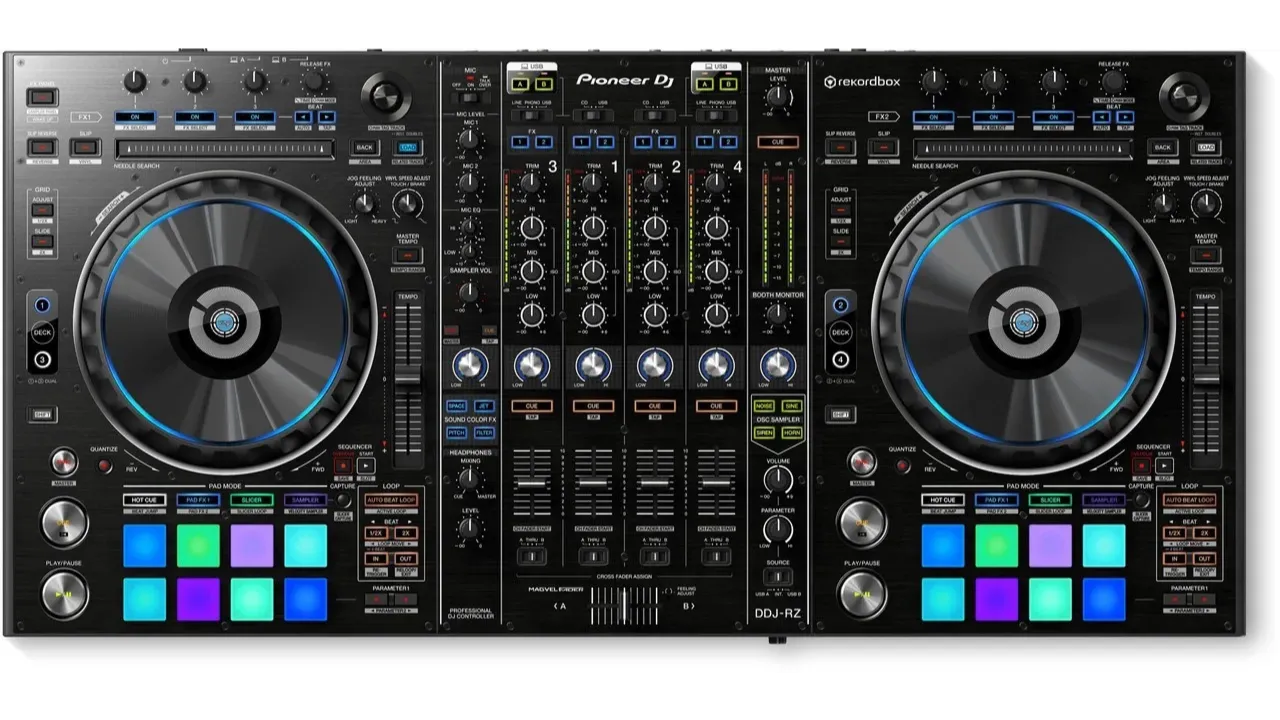This screenshot has width=1280, height=720.
Task: Tap loop OUT button on left deck
Action: tap(406, 558)
